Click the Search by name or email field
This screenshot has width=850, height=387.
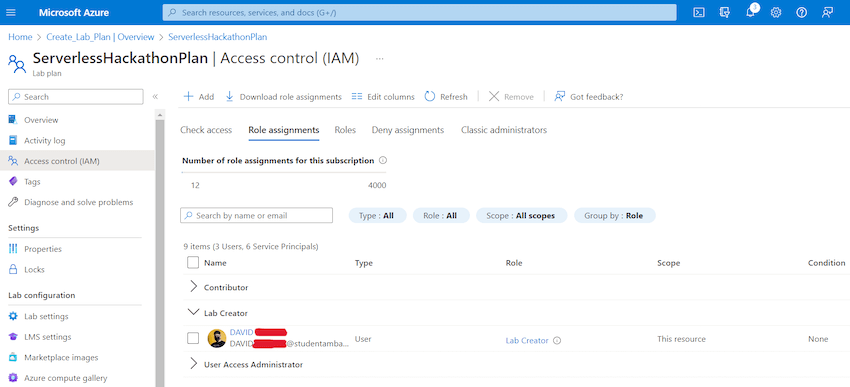(x=256, y=215)
